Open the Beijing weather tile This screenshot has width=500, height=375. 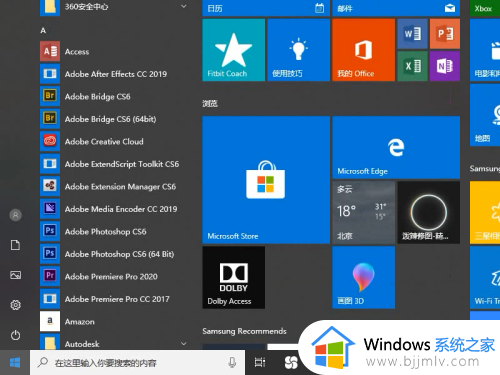coord(363,212)
